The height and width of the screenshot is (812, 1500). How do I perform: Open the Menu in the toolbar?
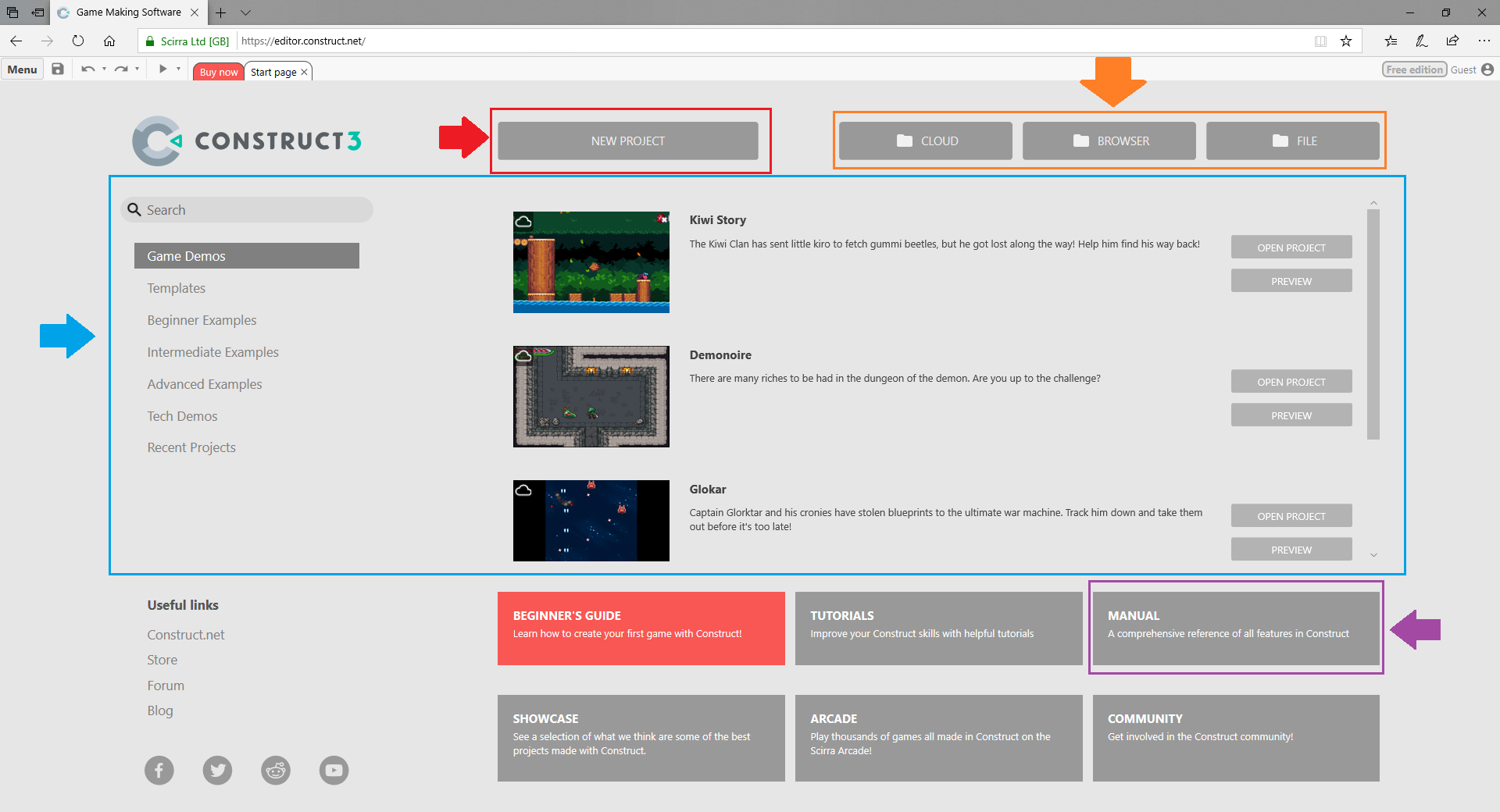point(22,69)
